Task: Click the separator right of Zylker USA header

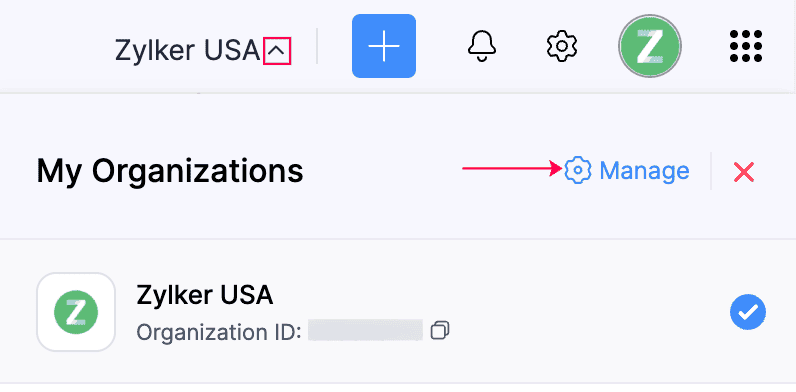Action: click(317, 46)
